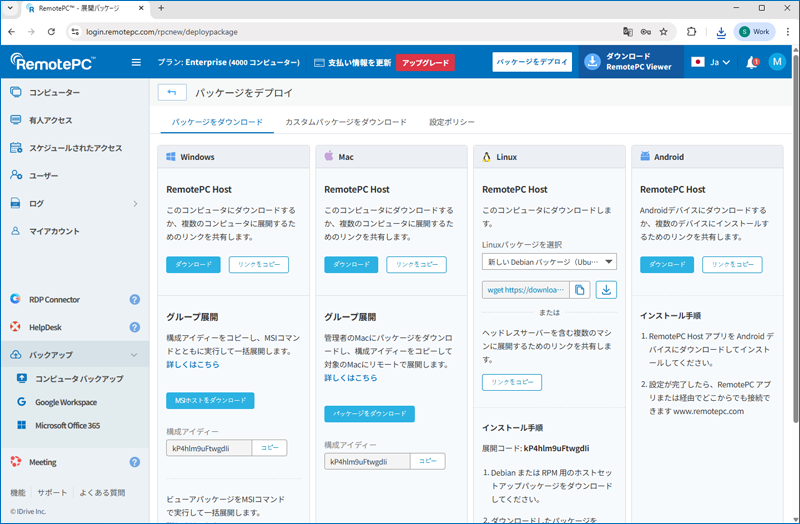Copy link for Mac host

coord(416,264)
